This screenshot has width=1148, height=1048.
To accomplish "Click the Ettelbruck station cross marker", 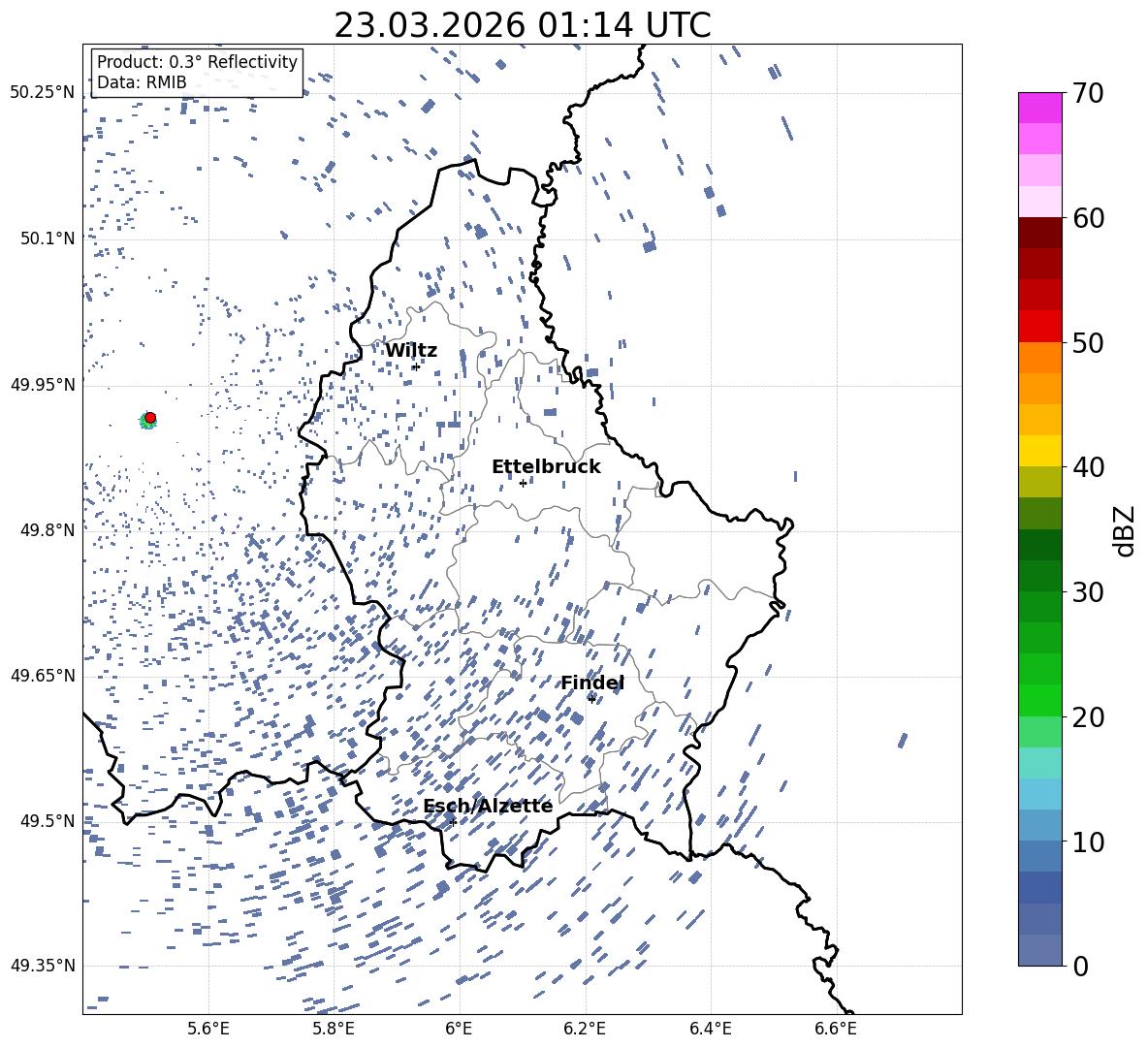I will tap(523, 483).
